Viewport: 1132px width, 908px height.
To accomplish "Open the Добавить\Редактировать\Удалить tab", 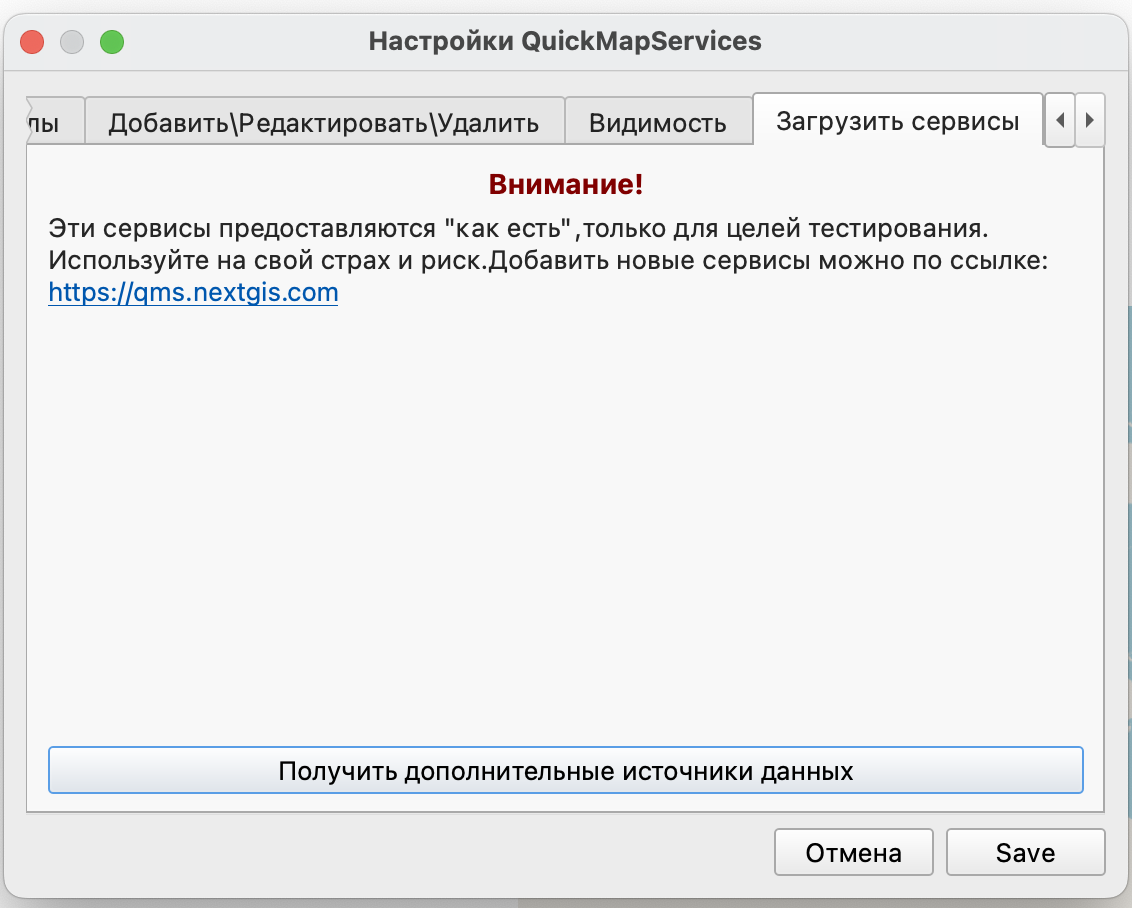I will pos(324,123).
